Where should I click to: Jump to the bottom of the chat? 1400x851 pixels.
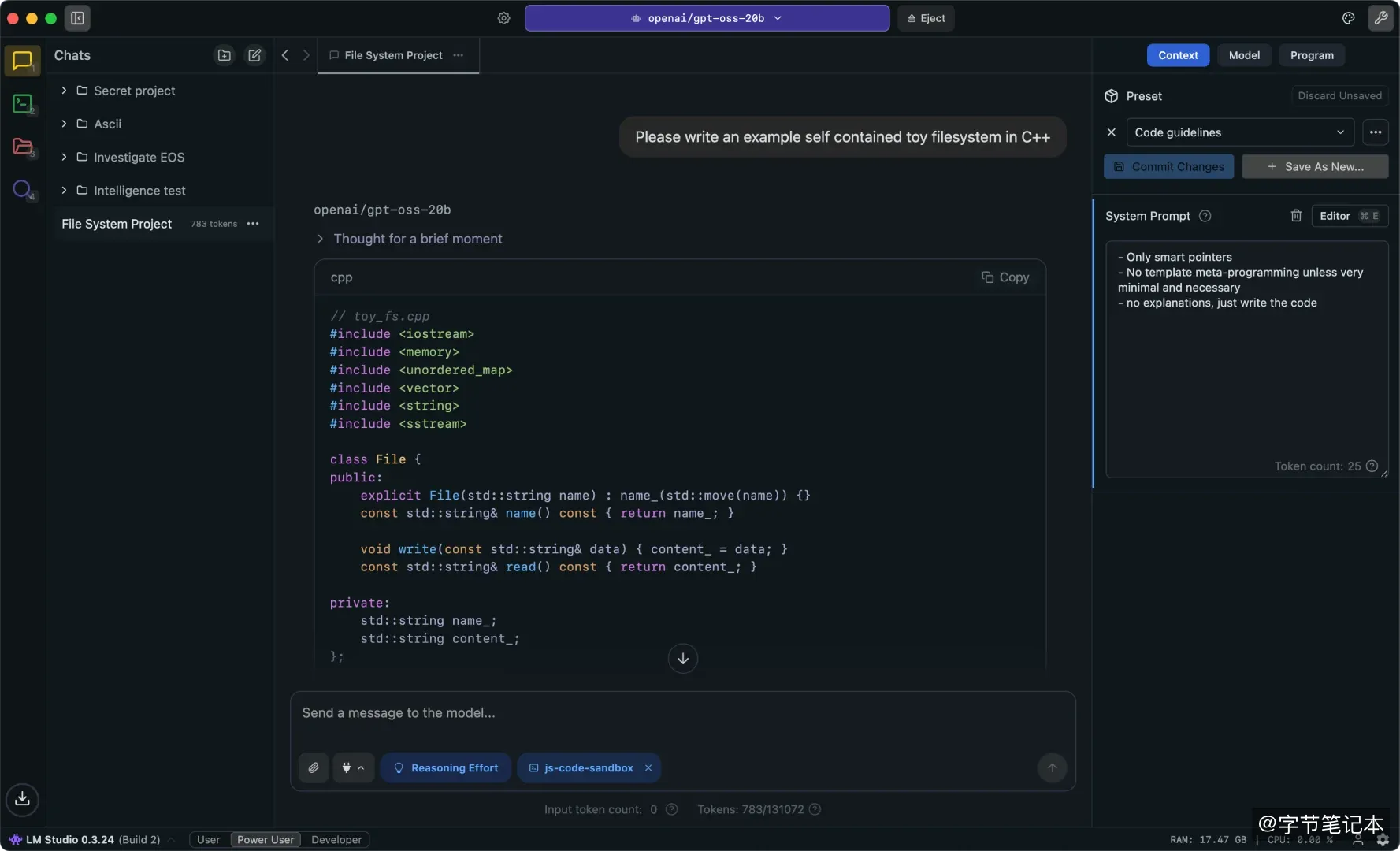[683, 658]
